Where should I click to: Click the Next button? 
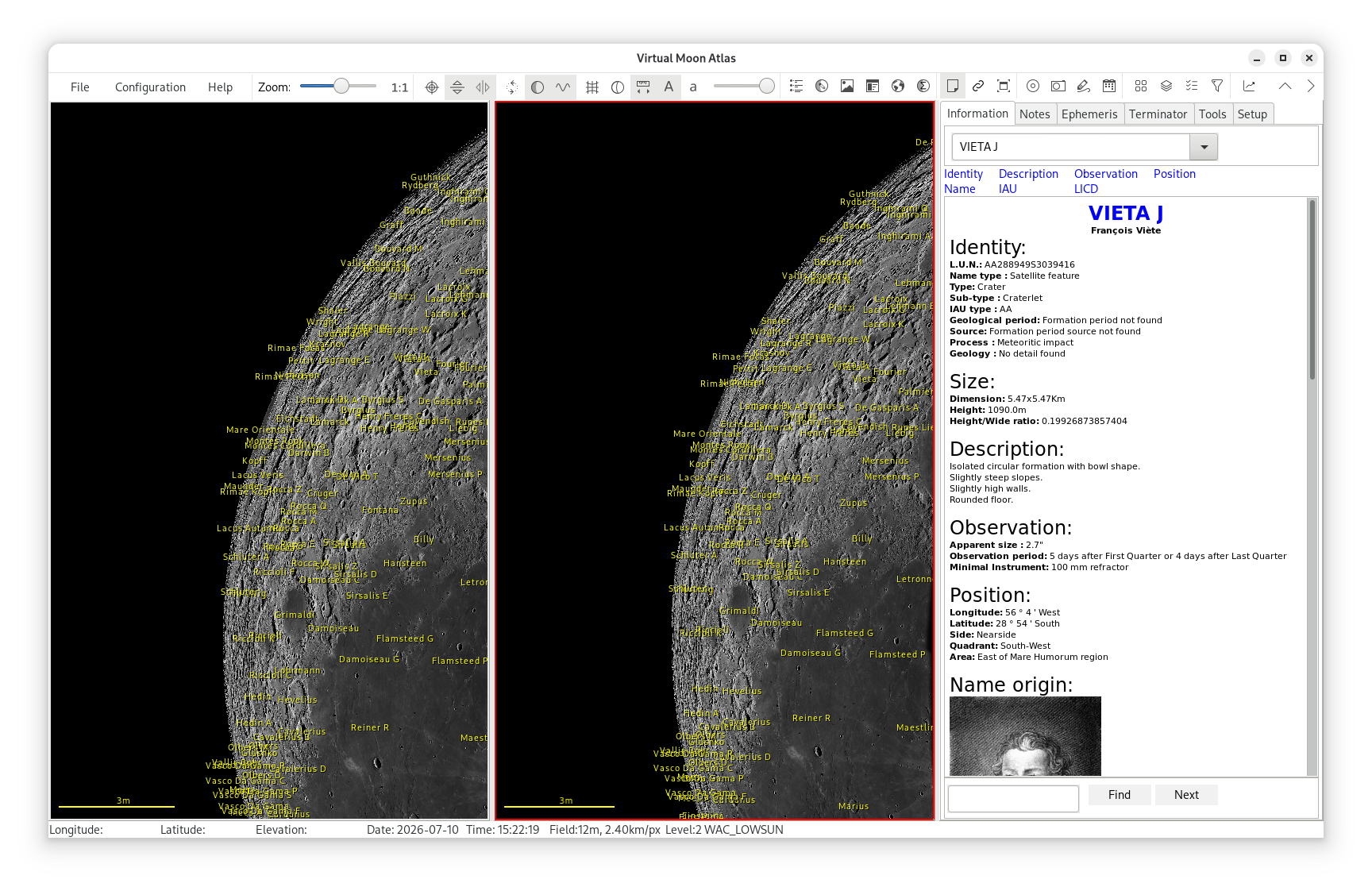coord(1186,795)
